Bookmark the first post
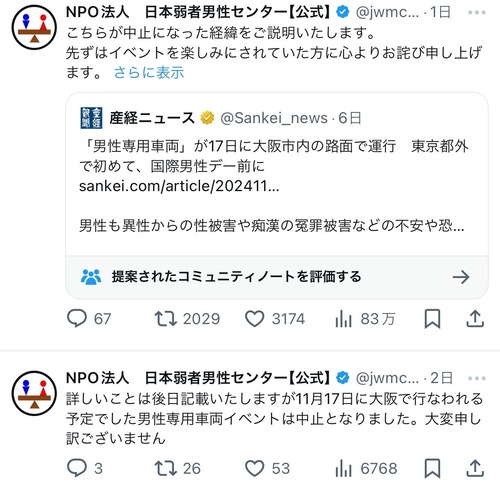This screenshot has height=490, width=500. pos(432,319)
